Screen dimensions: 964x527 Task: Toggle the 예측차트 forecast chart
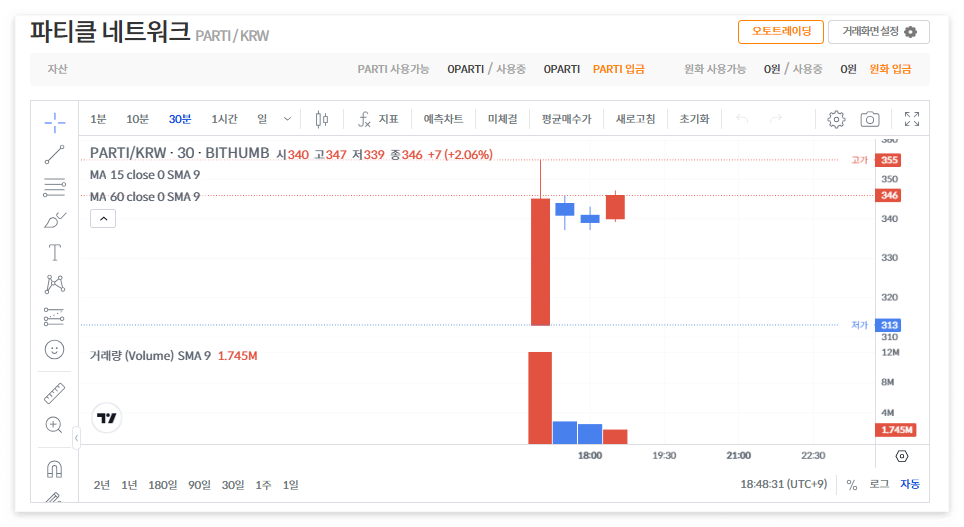coord(443,119)
